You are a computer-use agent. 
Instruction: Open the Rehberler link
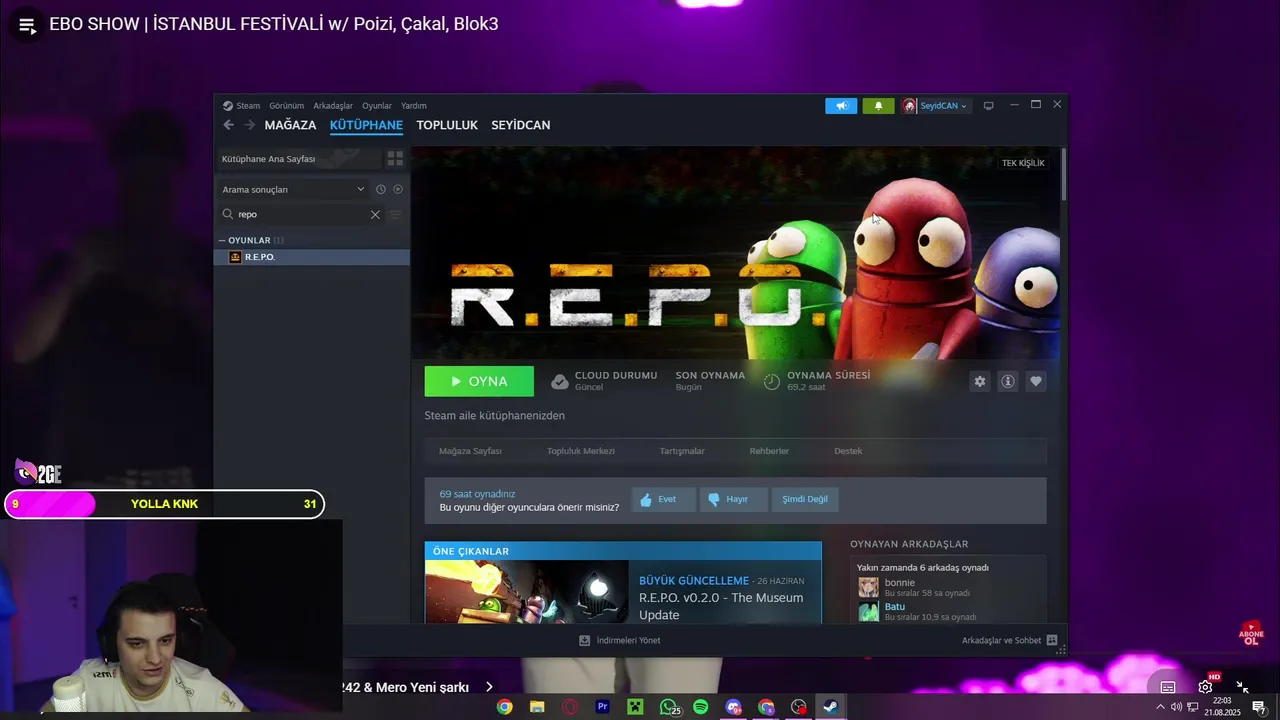pyautogui.click(x=769, y=451)
